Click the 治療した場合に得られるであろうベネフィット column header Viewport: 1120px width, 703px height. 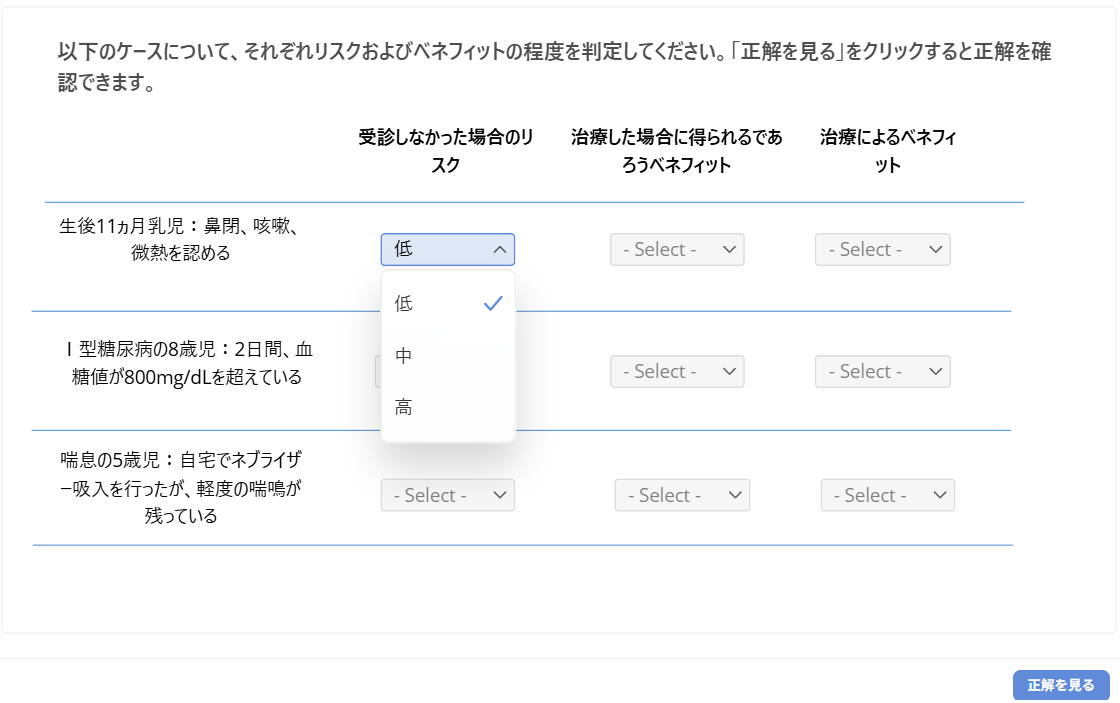[x=676, y=151]
